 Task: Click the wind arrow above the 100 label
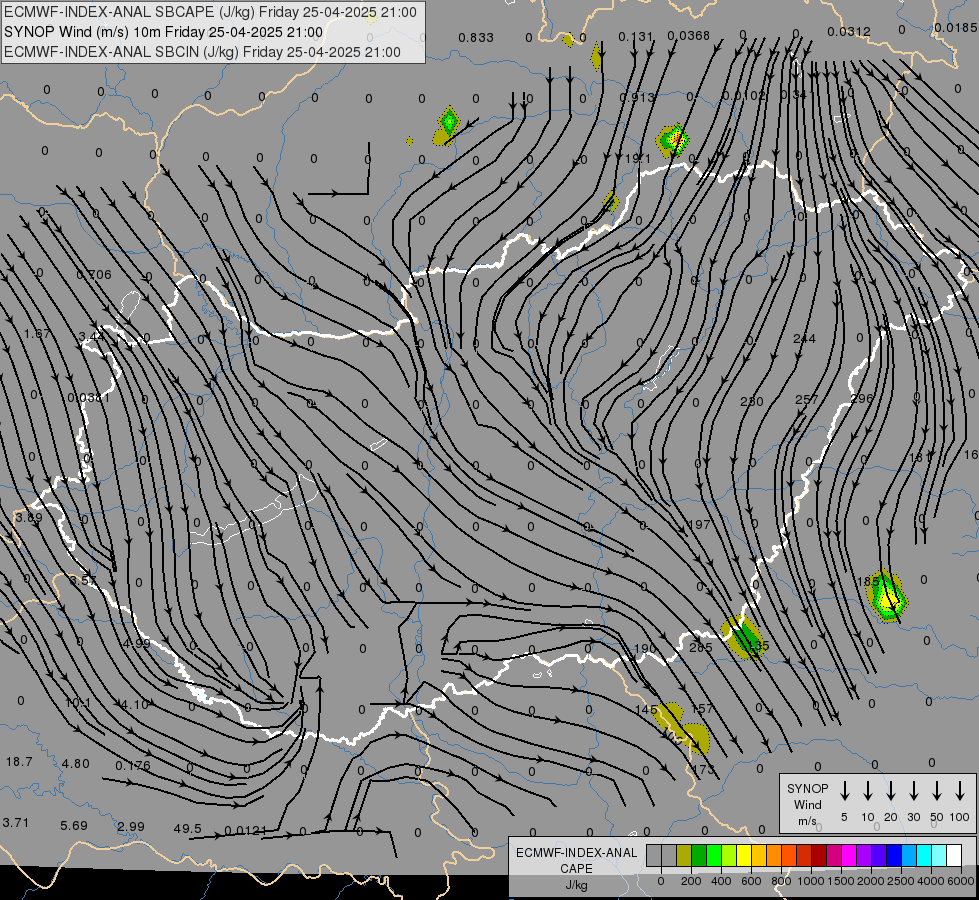[960, 791]
